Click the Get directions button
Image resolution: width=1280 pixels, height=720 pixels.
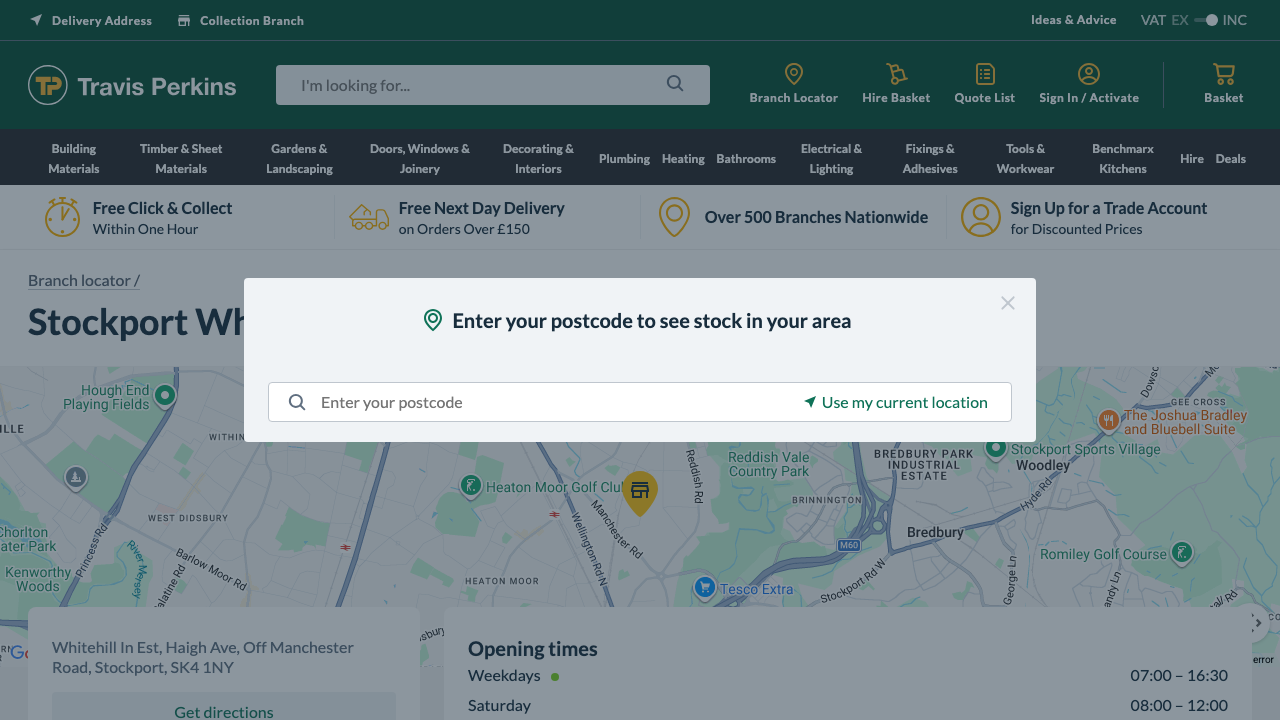click(x=224, y=711)
